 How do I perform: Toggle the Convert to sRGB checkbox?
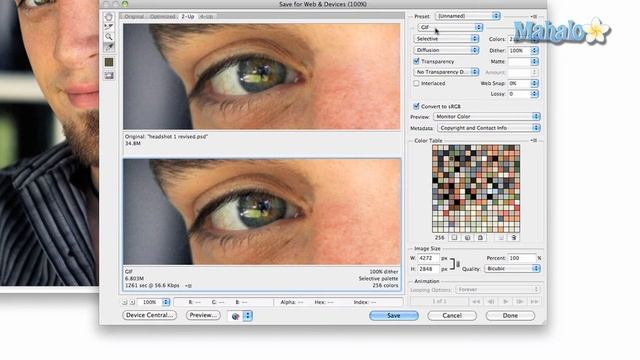[x=416, y=106]
